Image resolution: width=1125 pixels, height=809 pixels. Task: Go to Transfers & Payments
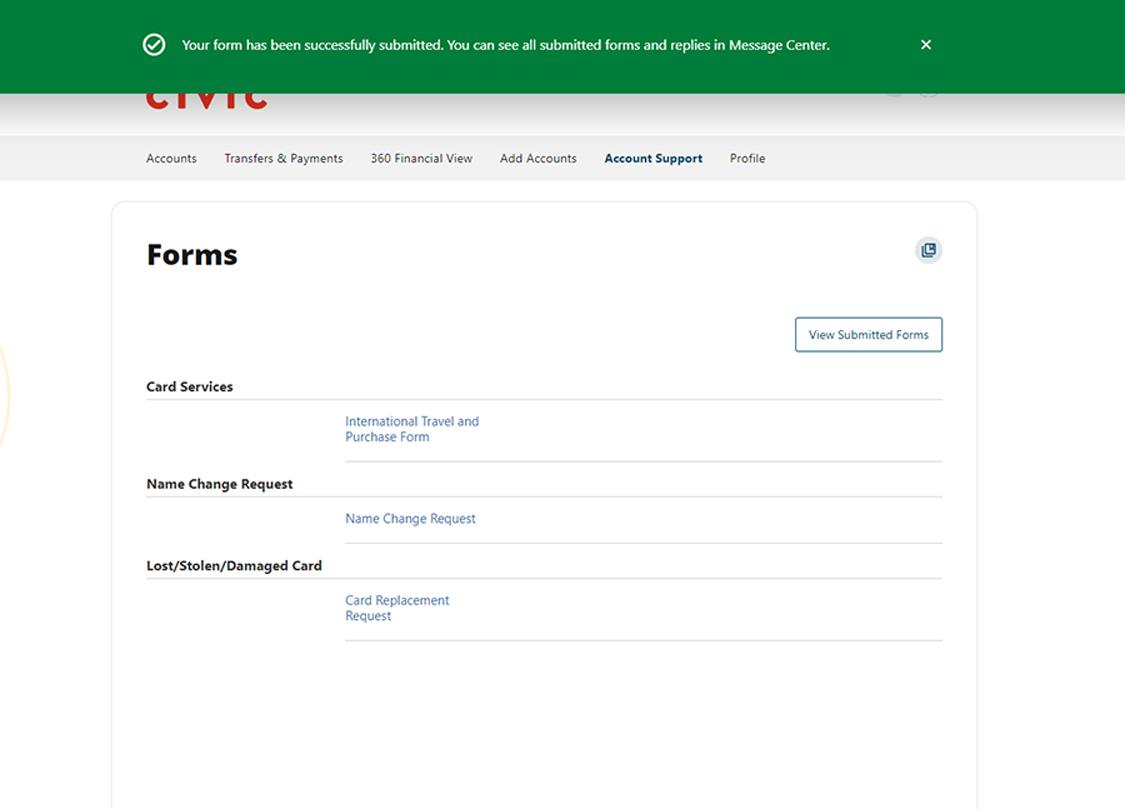point(283,159)
